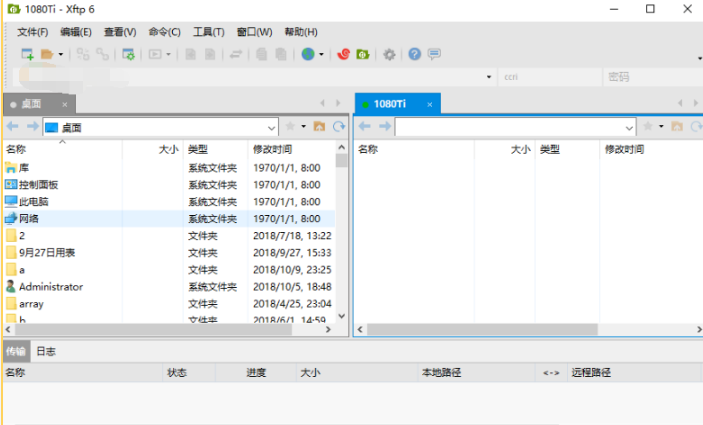Expand remote bookmark star dropdown arrow
Image resolution: width=703 pixels, height=425 pixels.
(x=661, y=127)
